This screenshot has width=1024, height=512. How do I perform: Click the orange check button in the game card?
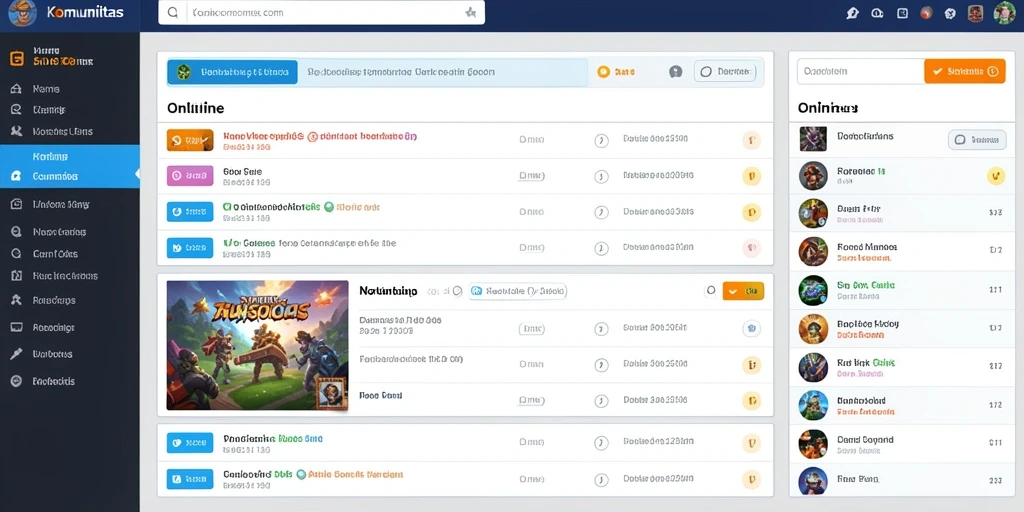pyautogui.click(x=743, y=291)
